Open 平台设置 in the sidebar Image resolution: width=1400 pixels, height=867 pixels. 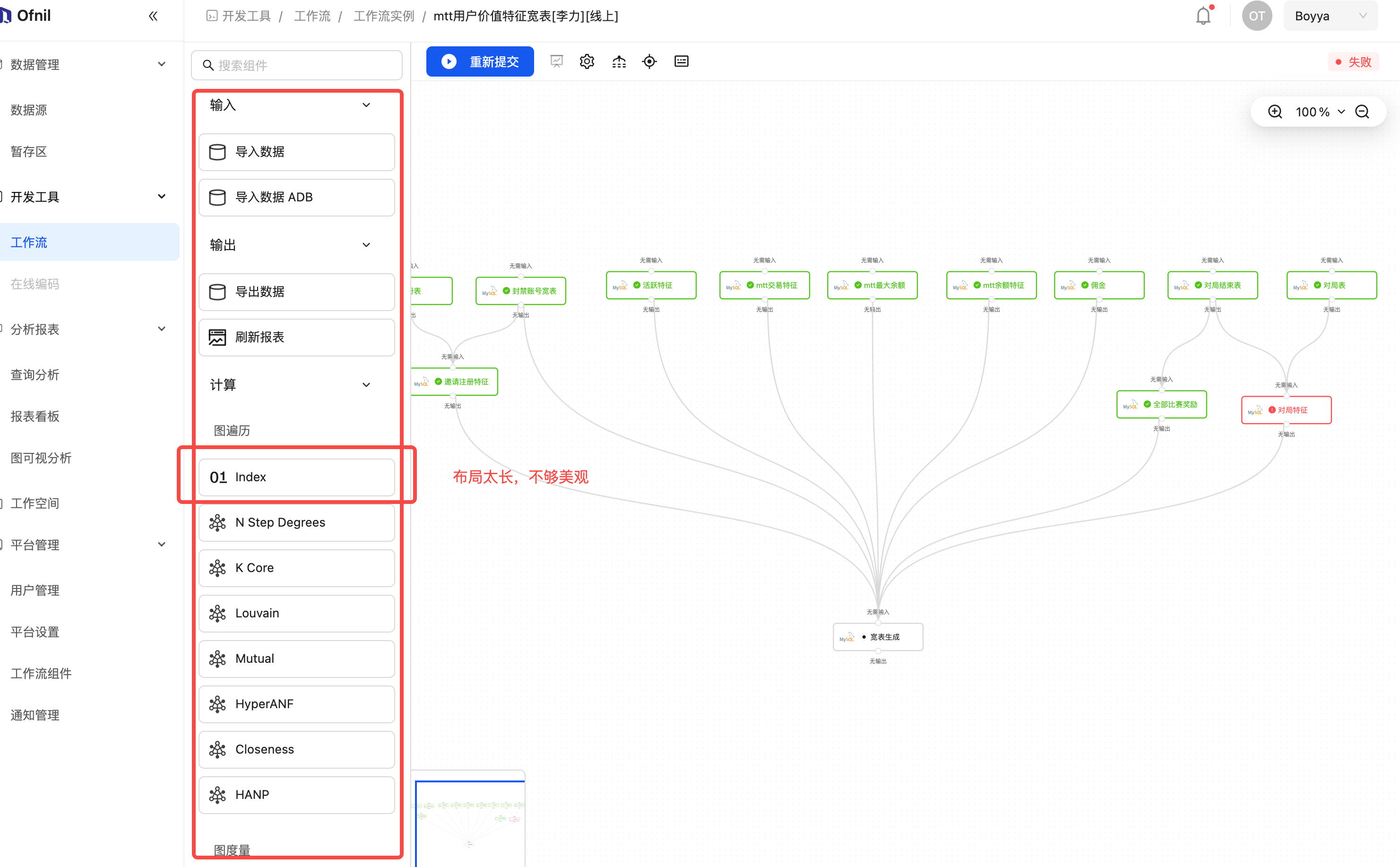point(35,632)
